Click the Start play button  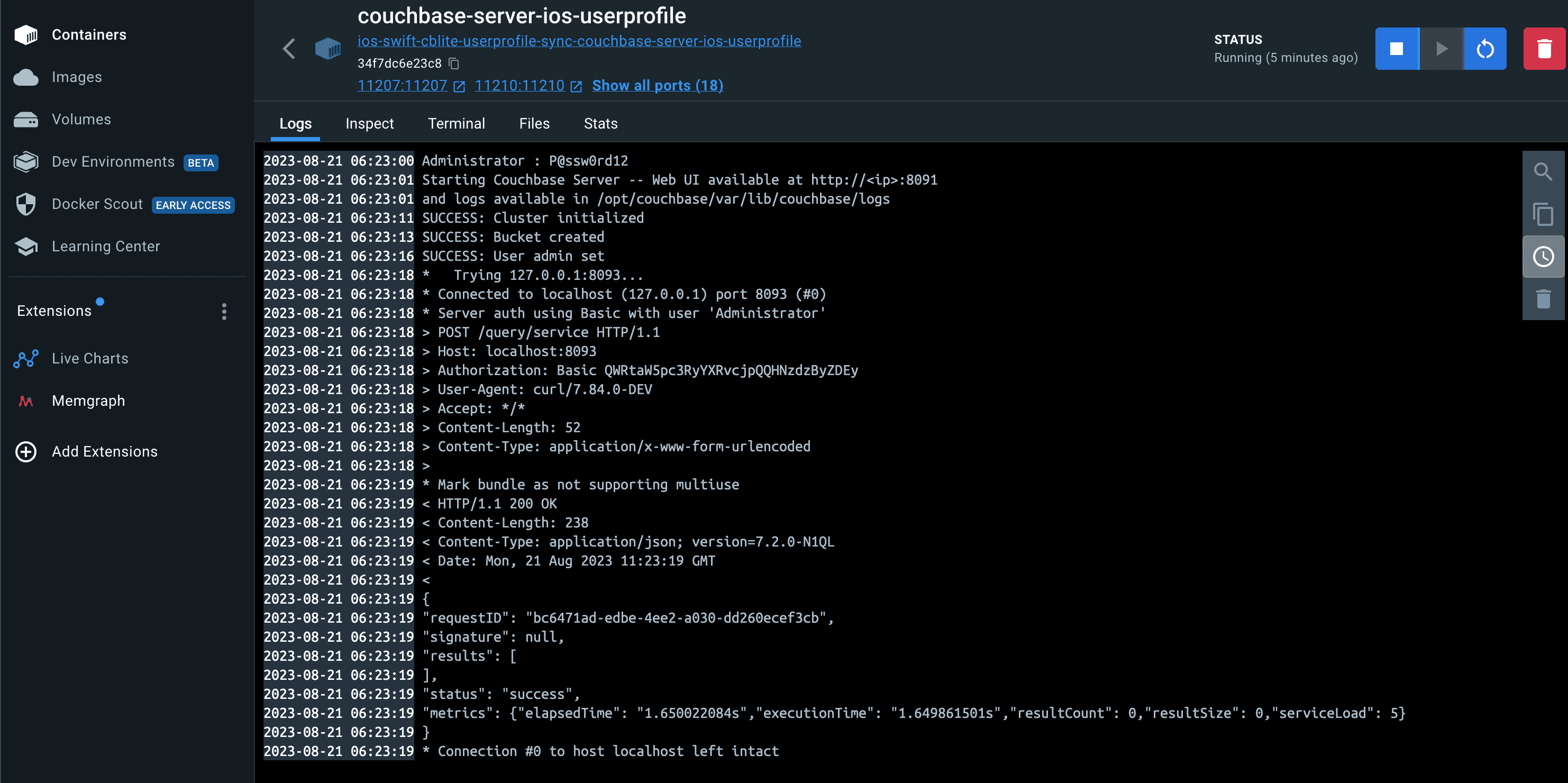(x=1441, y=49)
